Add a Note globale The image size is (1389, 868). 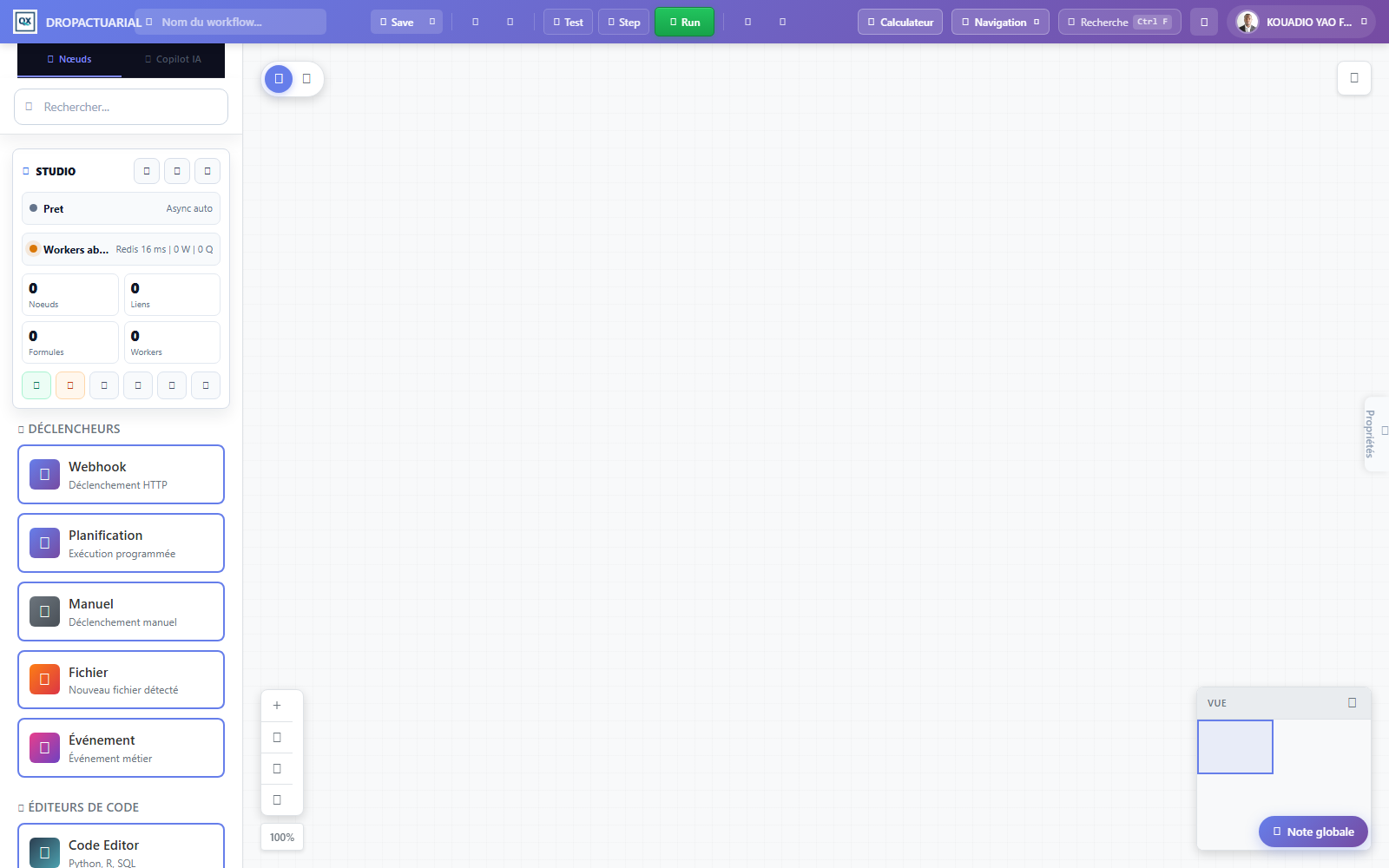(x=1313, y=832)
